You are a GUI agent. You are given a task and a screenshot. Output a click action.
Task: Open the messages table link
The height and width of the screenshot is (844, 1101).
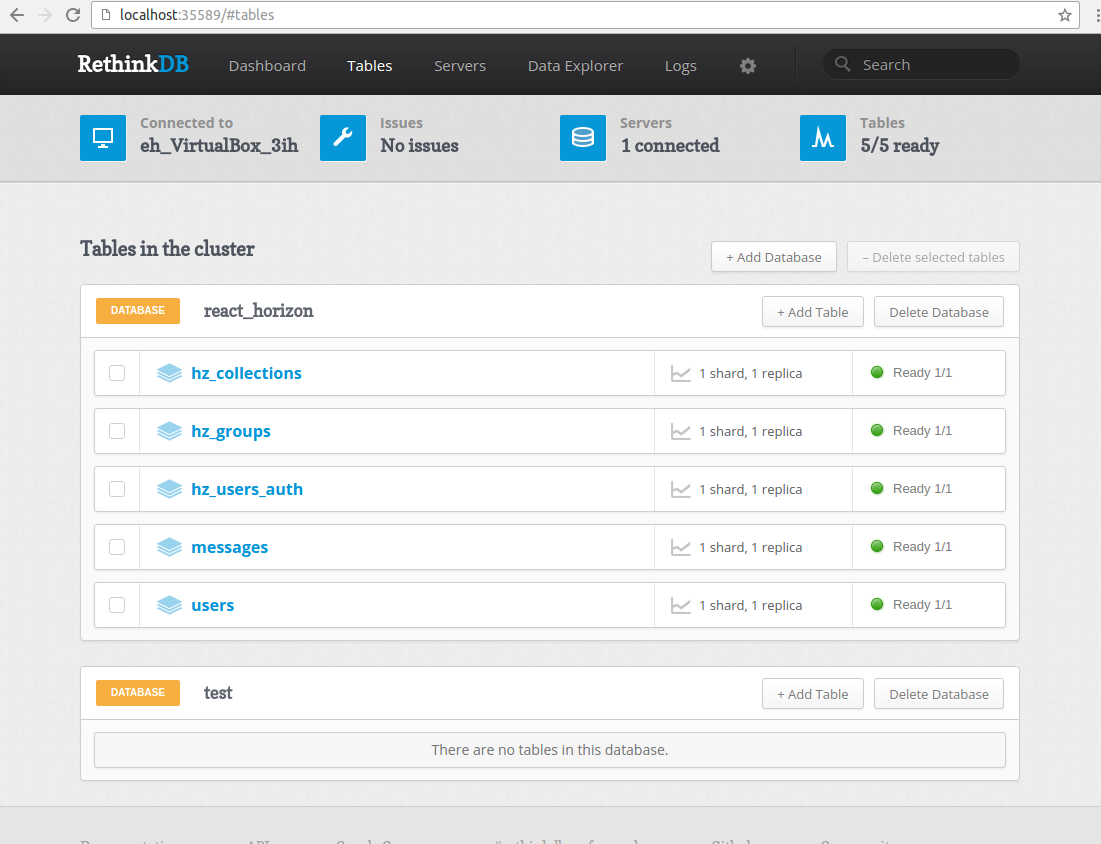tap(230, 547)
